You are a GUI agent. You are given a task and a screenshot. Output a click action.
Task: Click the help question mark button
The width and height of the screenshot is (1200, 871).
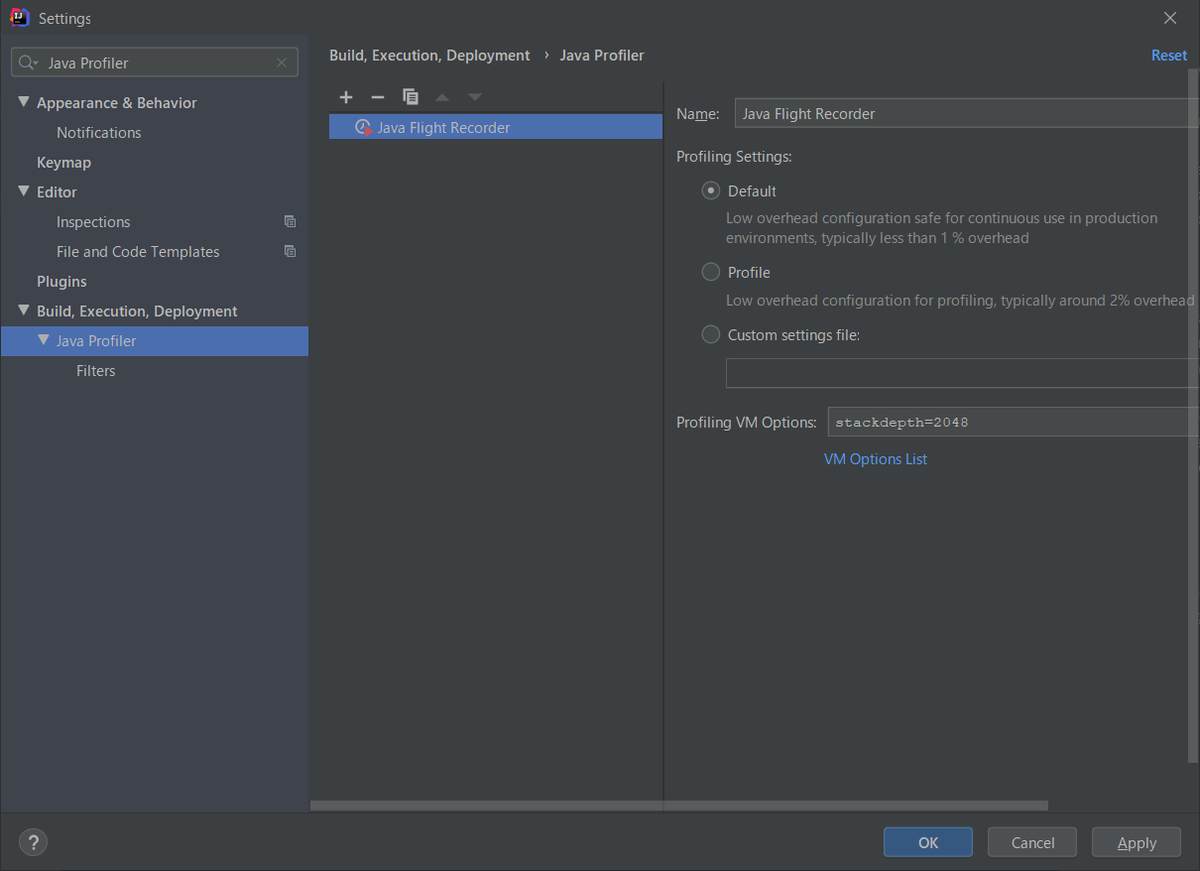coord(33,842)
